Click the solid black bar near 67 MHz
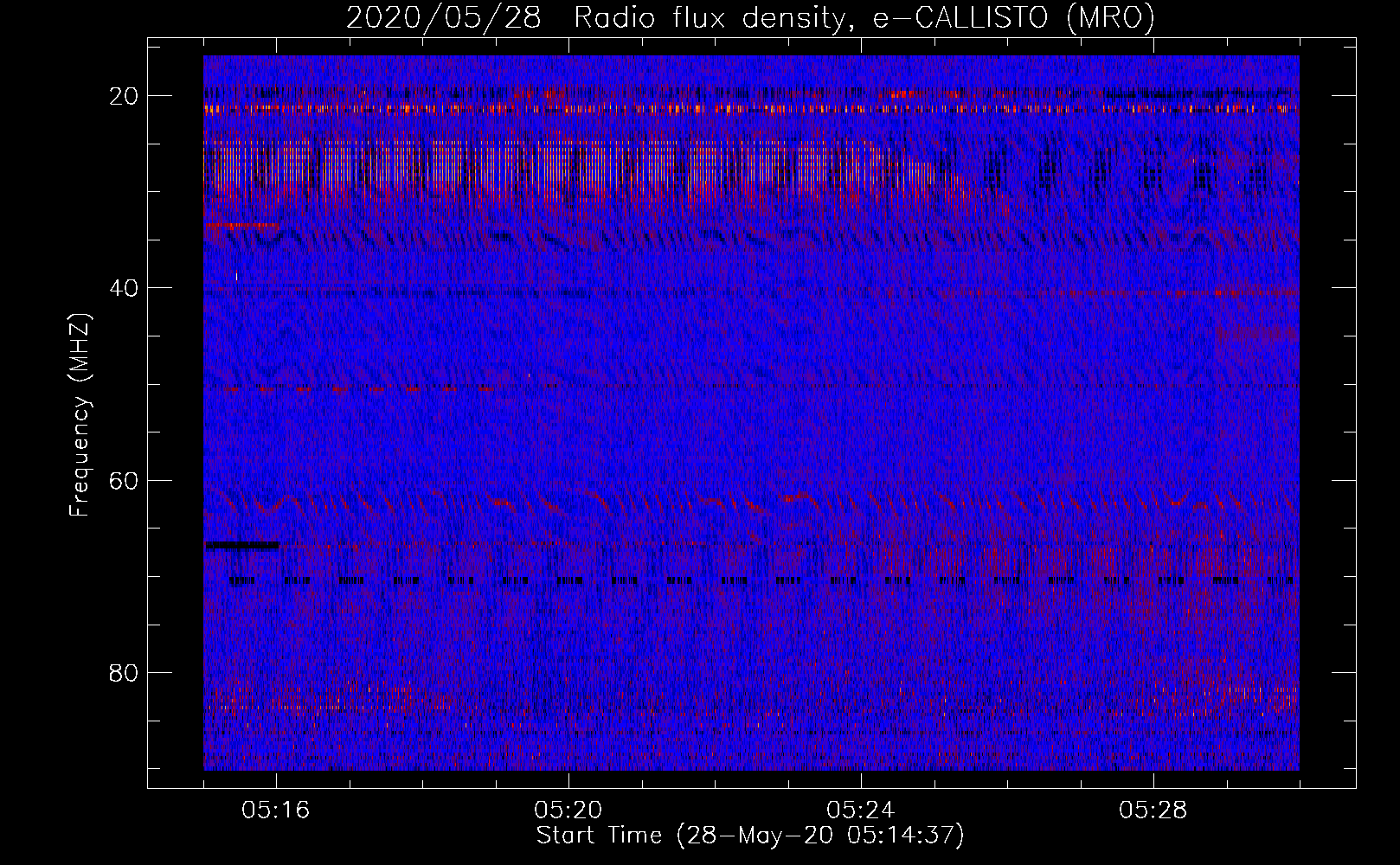This screenshot has height=865, width=1400. pyautogui.click(x=241, y=545)
